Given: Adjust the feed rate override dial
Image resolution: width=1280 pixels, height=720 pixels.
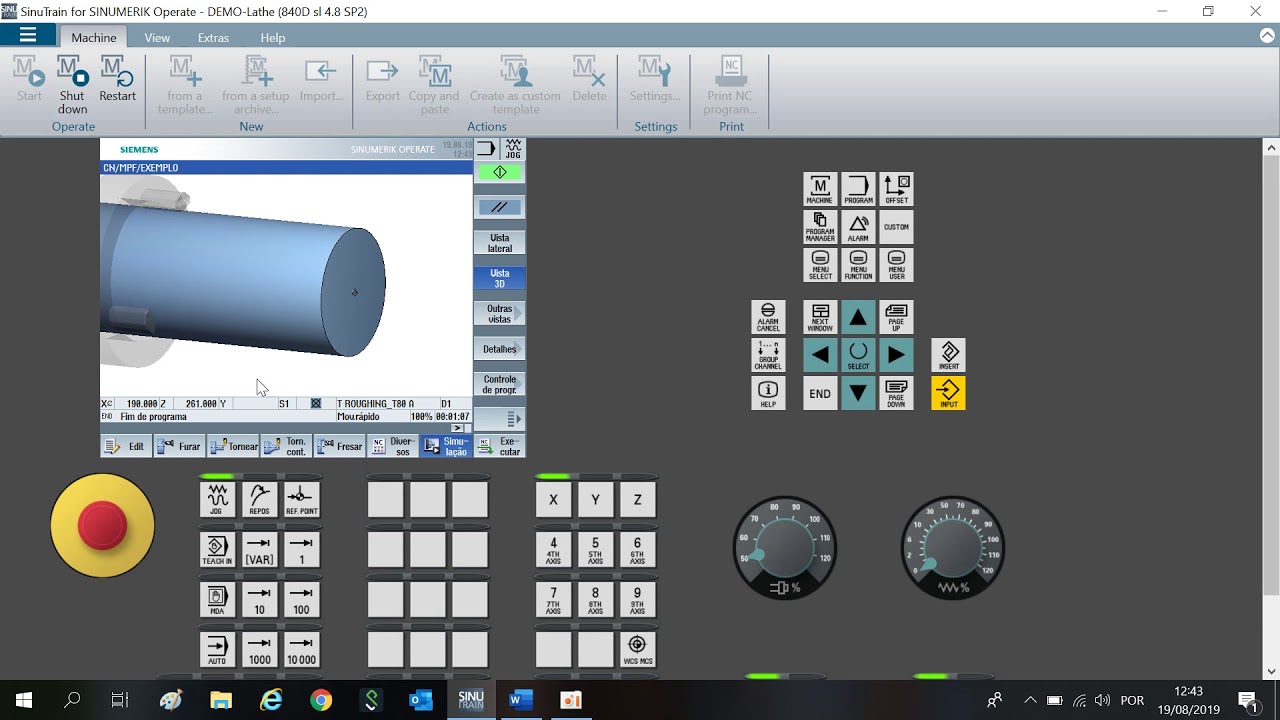Looking at the screenshot, I should coord(953,548).
